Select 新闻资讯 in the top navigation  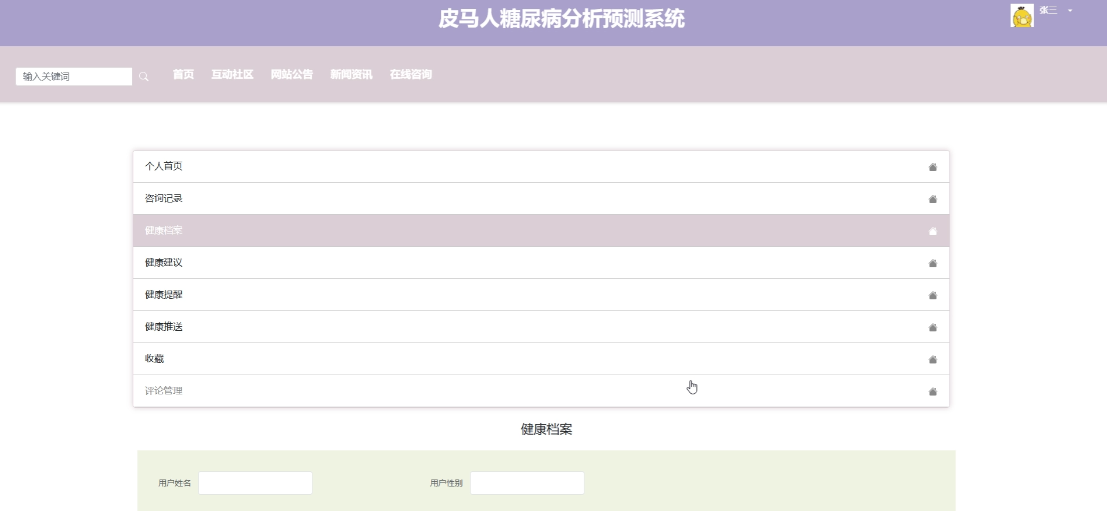point(351,75)
